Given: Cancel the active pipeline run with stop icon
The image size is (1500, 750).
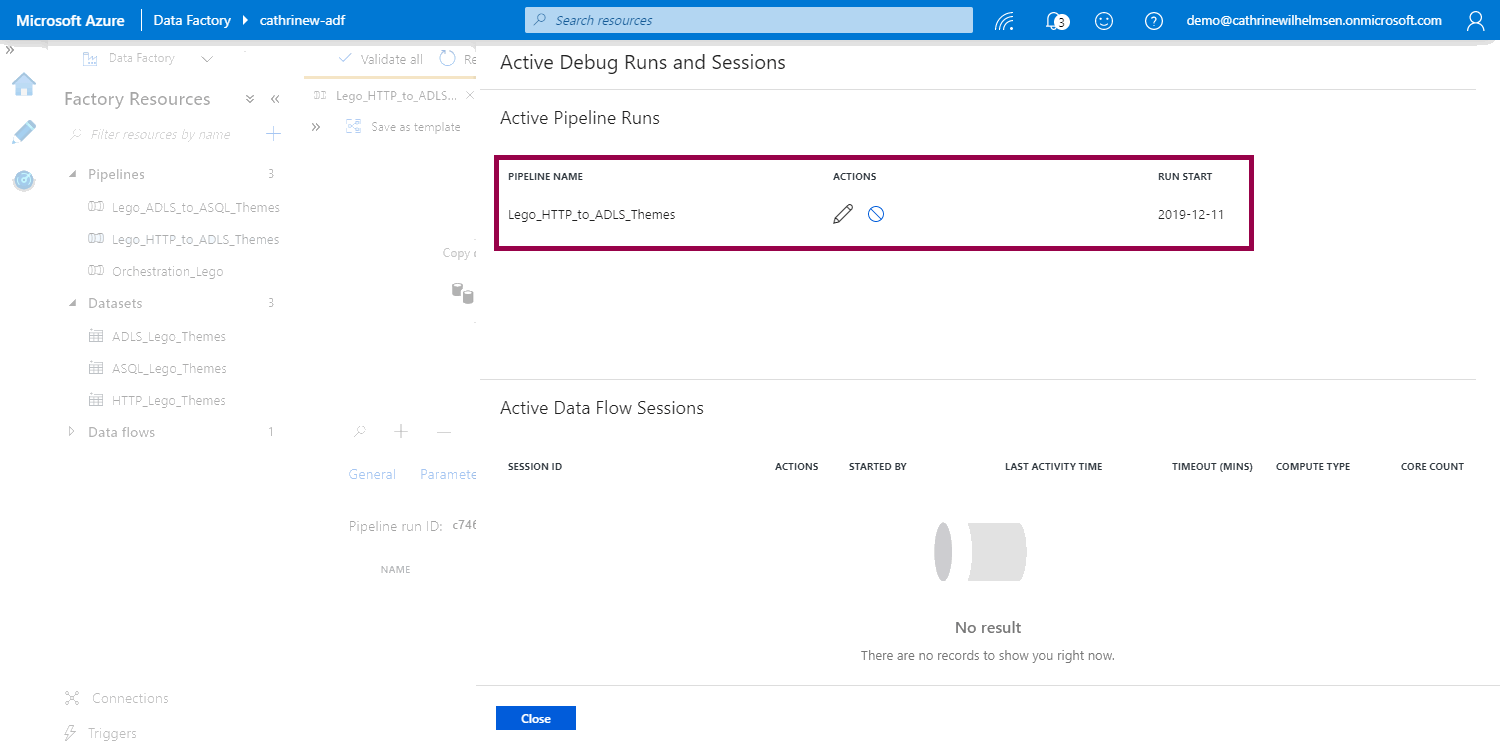Looking at the screenshot, I should pos(876,214).
